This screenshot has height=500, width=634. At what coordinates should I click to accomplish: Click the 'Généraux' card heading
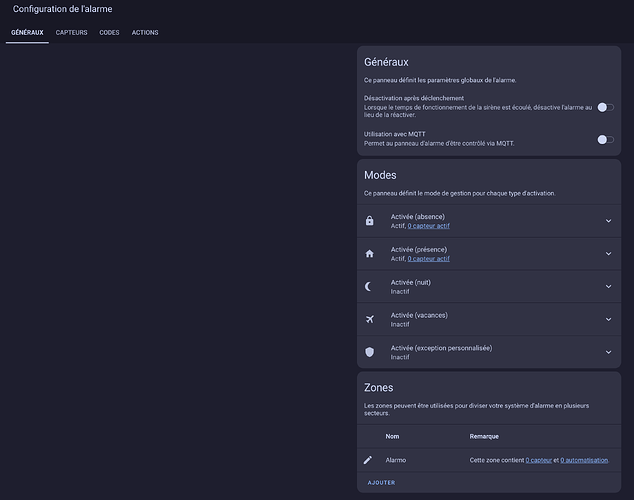click(386, 62)
